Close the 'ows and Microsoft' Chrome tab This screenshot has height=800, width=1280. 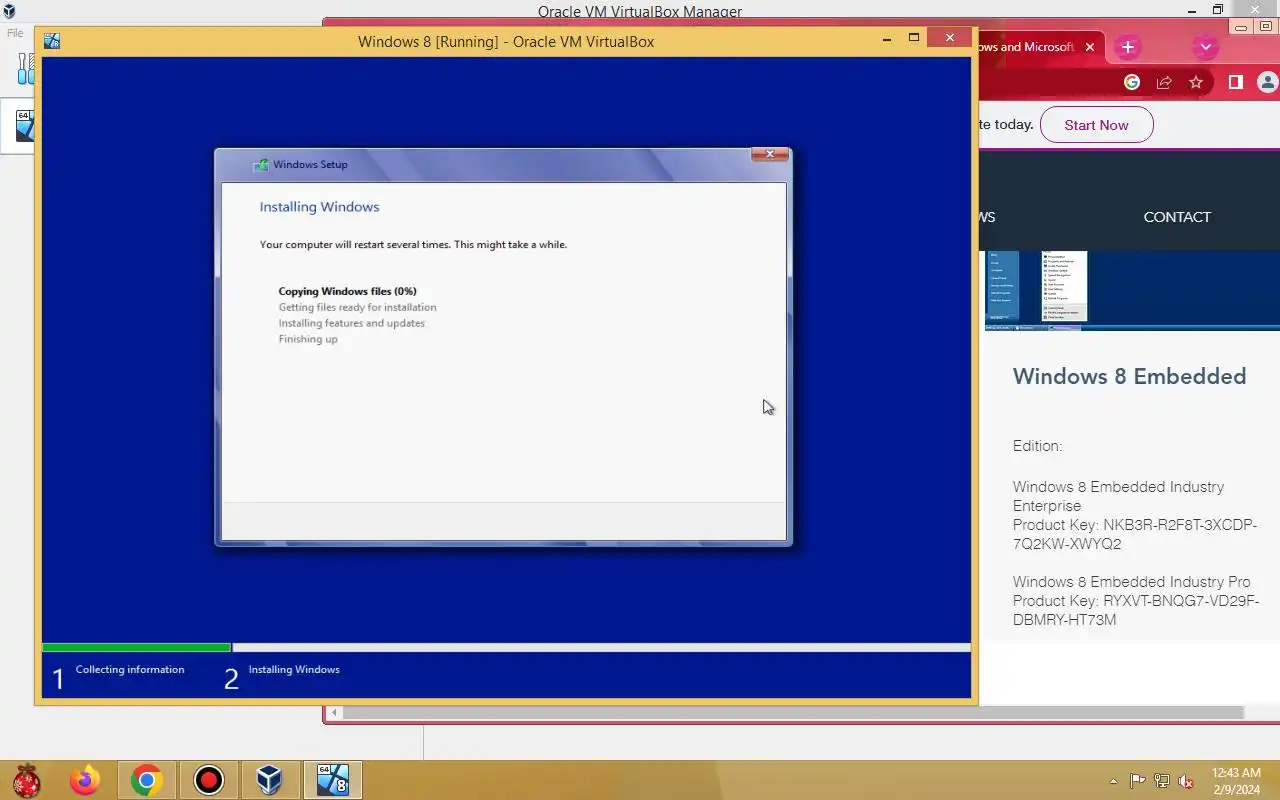(1090, 47)
